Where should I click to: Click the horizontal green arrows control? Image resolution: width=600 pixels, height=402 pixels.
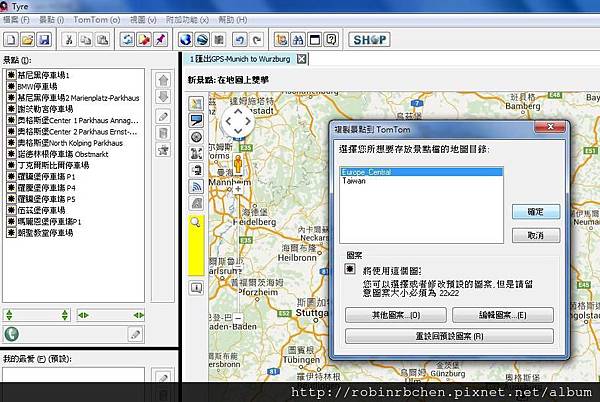[x=111, y=315]
